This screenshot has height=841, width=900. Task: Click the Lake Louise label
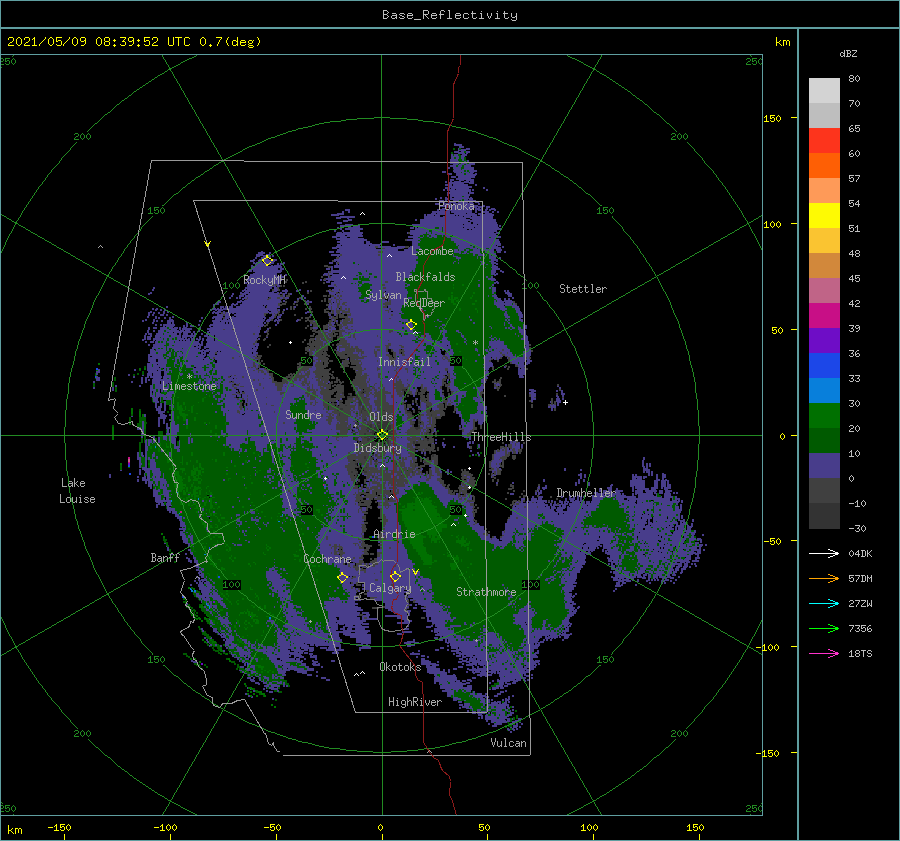[77, 491]
